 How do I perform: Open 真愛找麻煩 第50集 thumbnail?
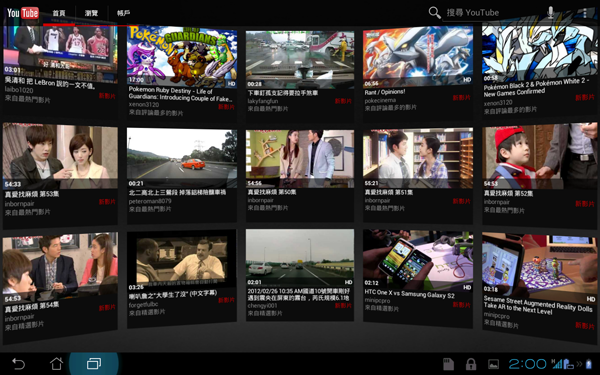[300, 158]
